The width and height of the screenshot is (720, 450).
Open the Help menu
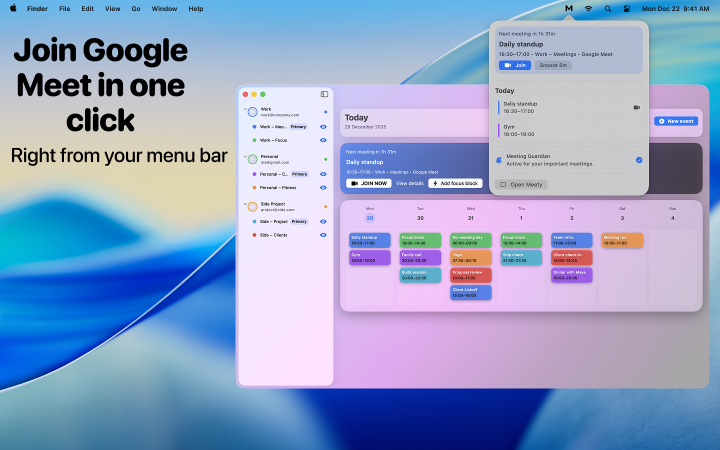pos(196,8)
